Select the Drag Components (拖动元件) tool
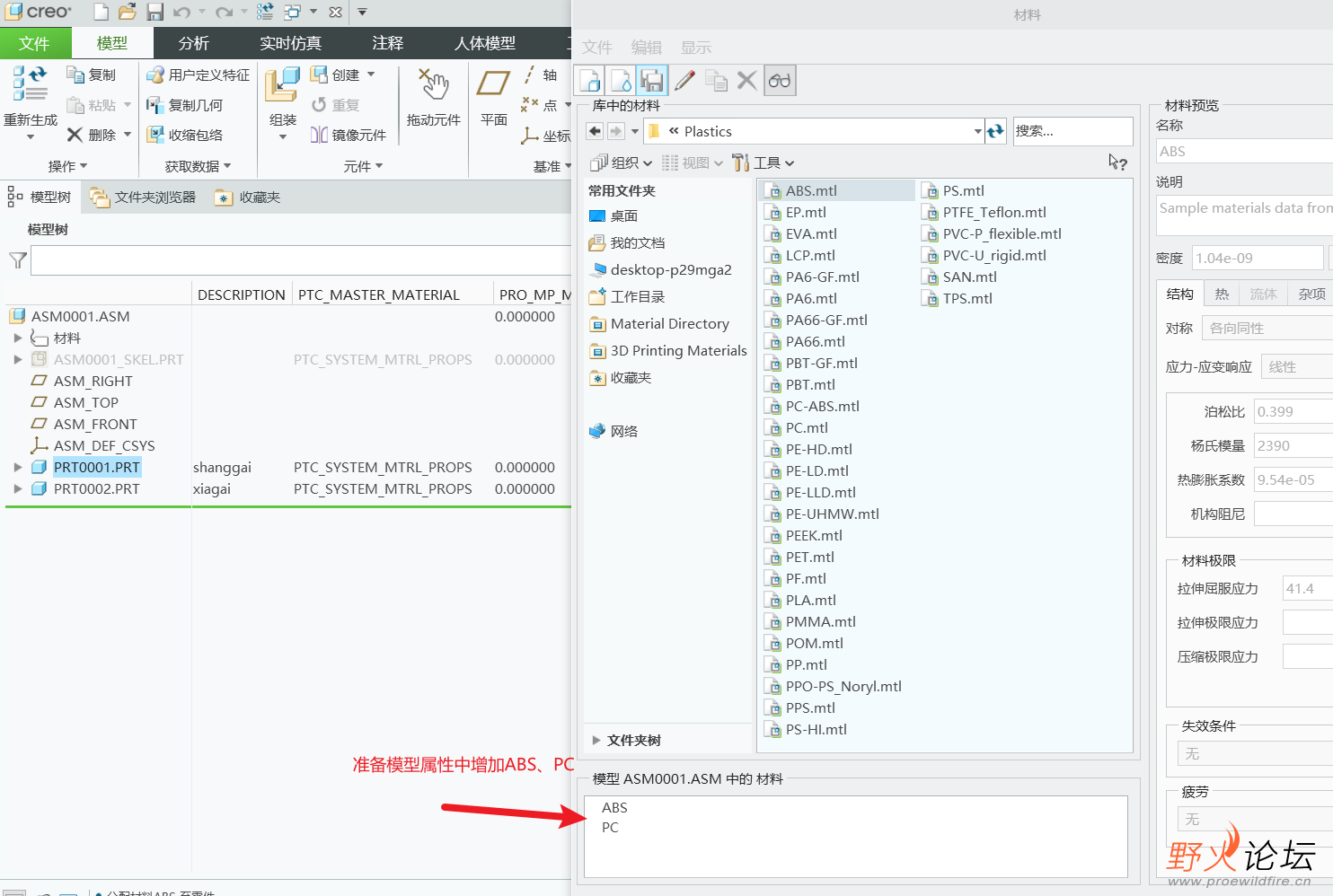This screenshot has width=1333, height=896. point(434,86)
